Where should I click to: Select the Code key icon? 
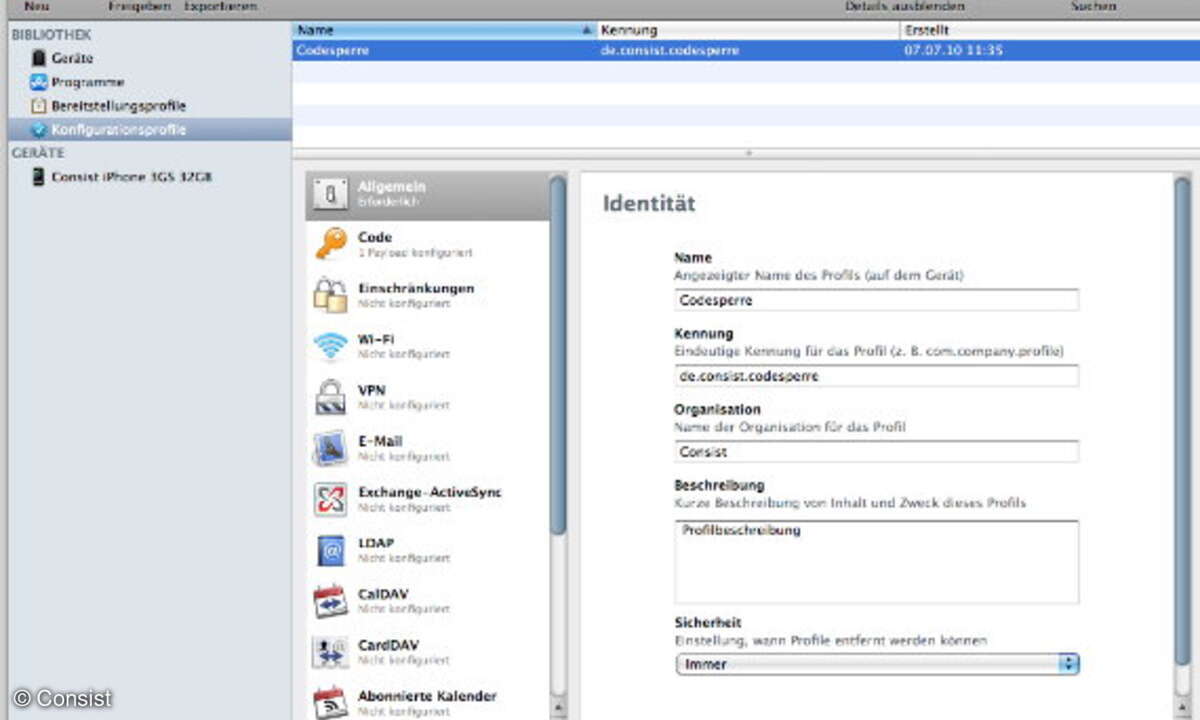(330, 245)
